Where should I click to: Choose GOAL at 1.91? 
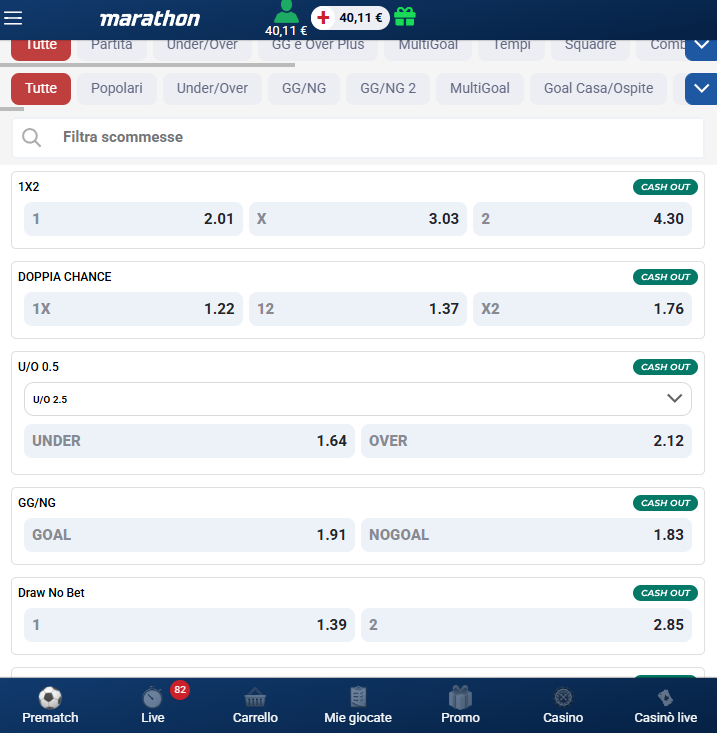(189, 535)
